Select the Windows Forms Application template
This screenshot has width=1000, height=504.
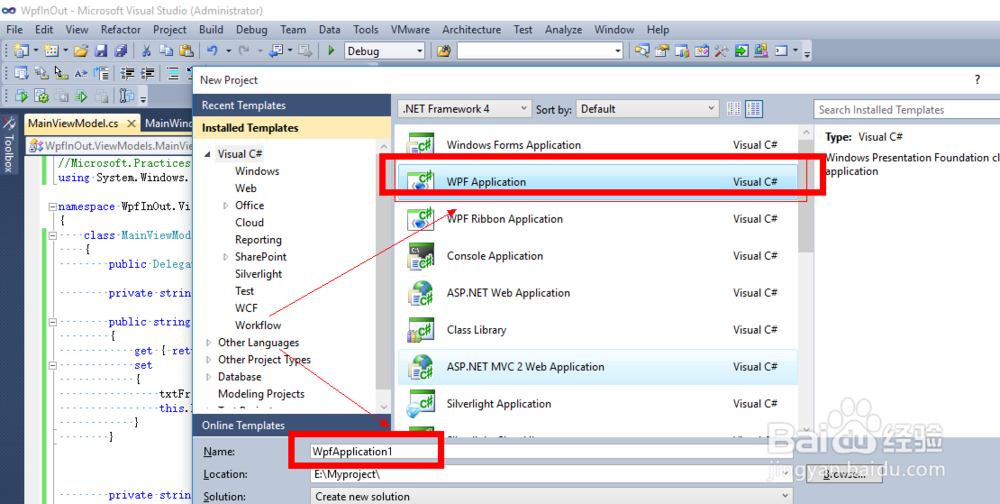tap(598, 145)
